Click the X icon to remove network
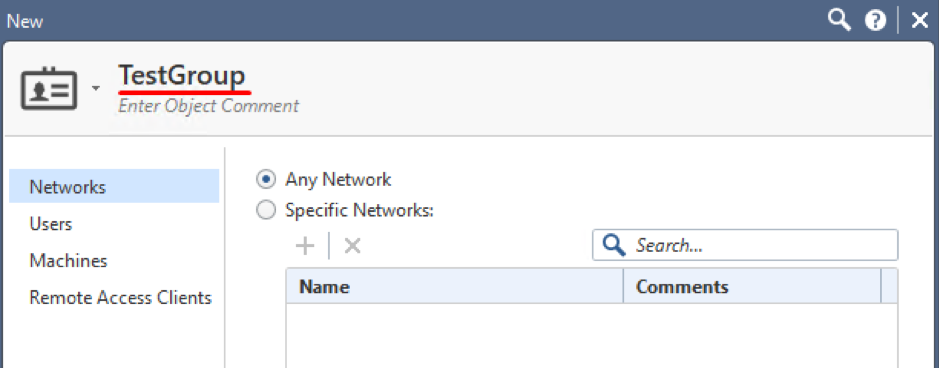939x368 pixels. click(x=352, y=245)
